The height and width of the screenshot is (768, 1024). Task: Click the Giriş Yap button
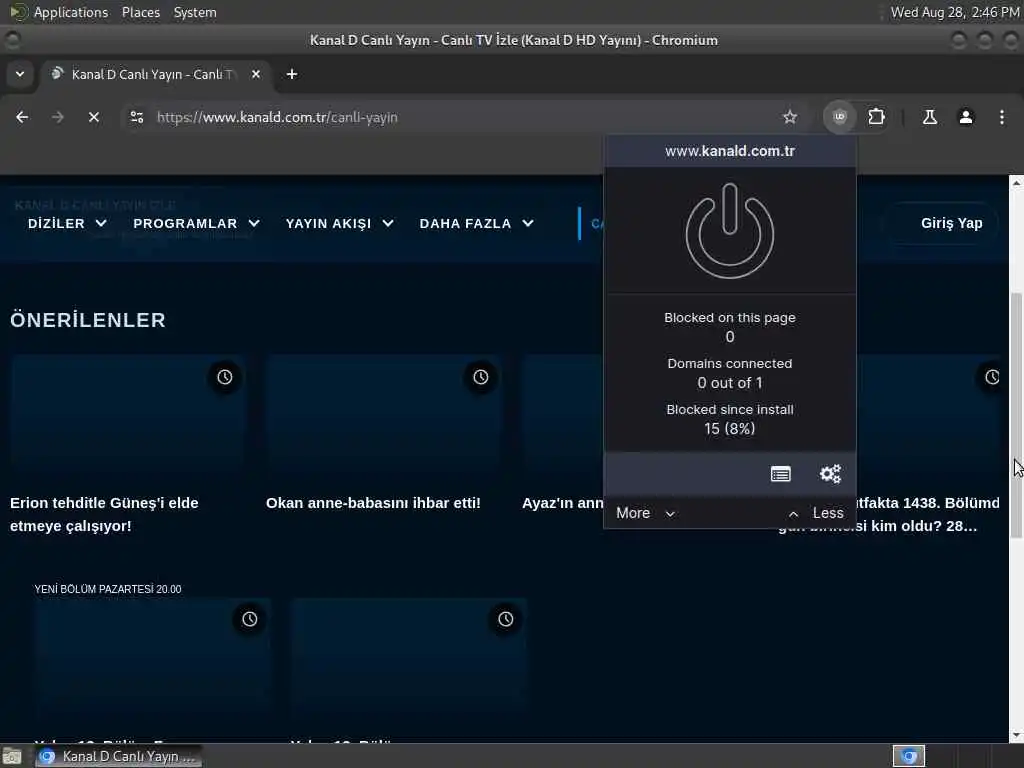click(951, 223)
